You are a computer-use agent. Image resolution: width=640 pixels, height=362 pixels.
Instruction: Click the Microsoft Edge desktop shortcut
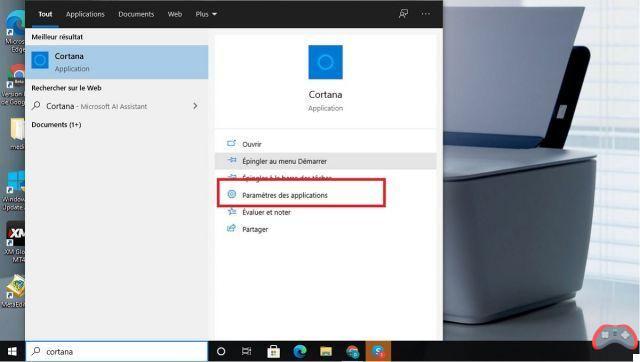point(15,32)
